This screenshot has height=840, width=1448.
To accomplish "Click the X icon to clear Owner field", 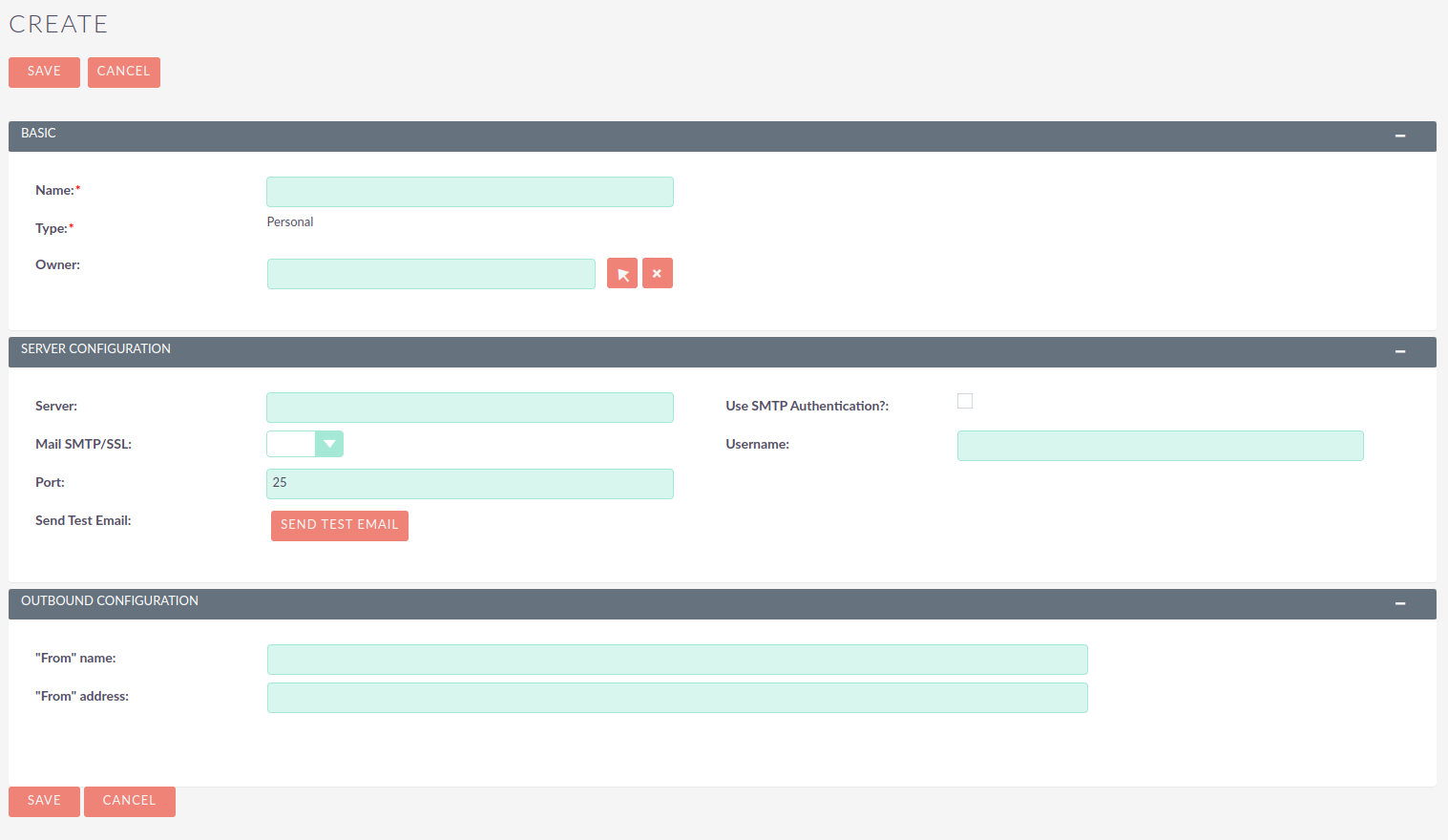I will point(657,273).
